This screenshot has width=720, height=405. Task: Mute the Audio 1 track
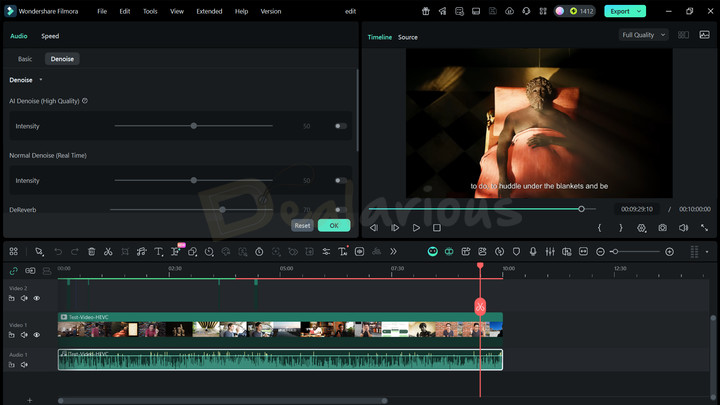coord(24,365)
